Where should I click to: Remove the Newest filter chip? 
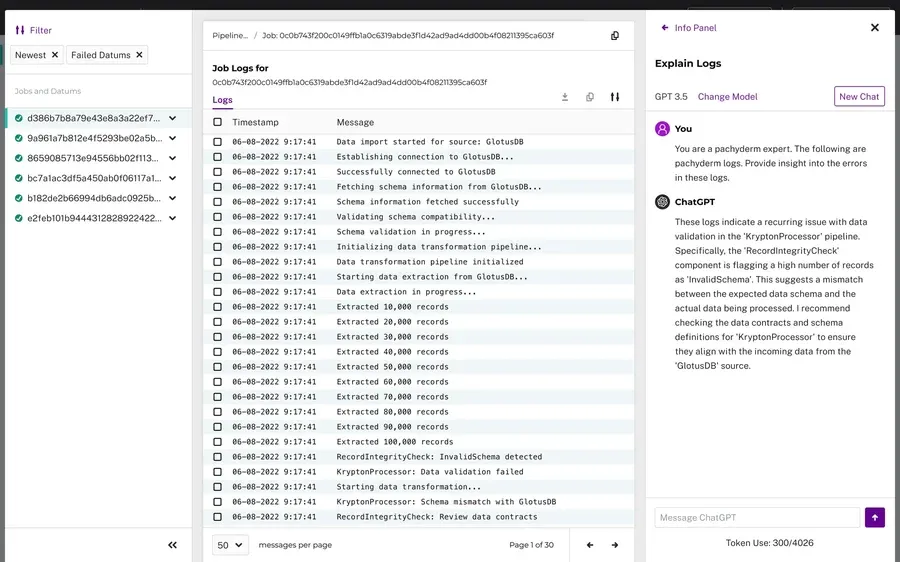coord(55,55)
